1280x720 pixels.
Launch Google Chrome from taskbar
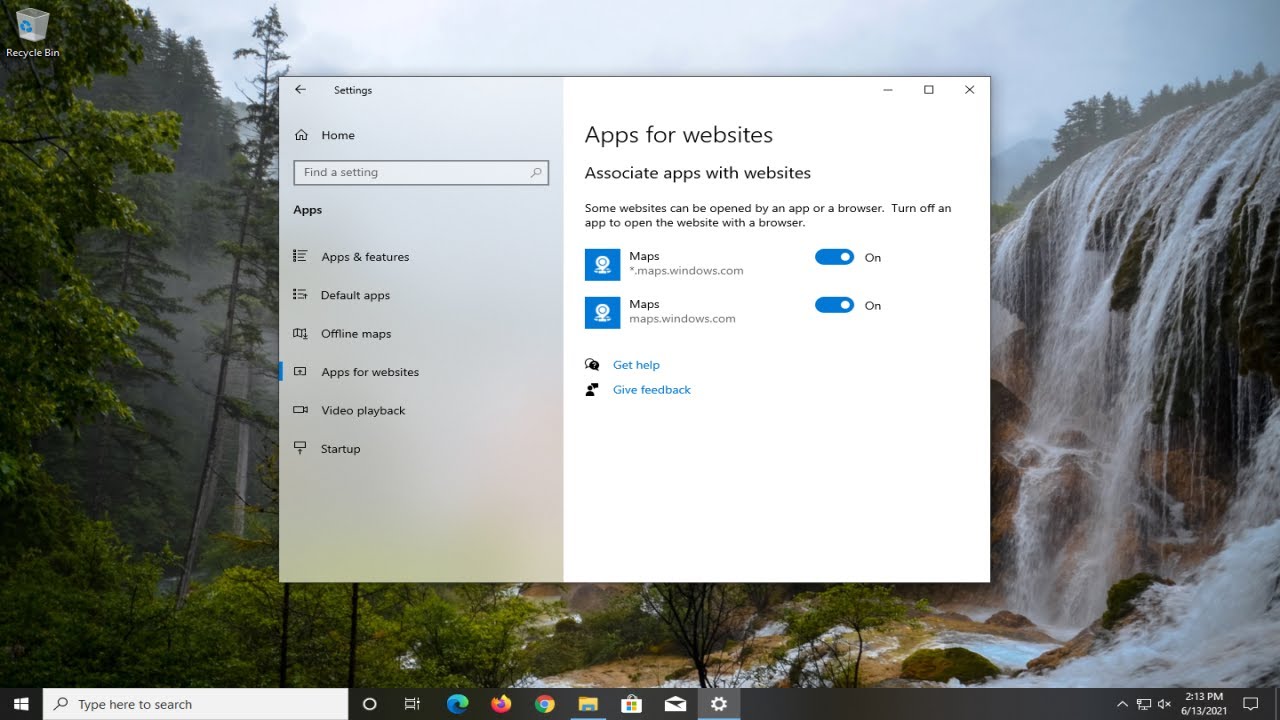[544, 704]
